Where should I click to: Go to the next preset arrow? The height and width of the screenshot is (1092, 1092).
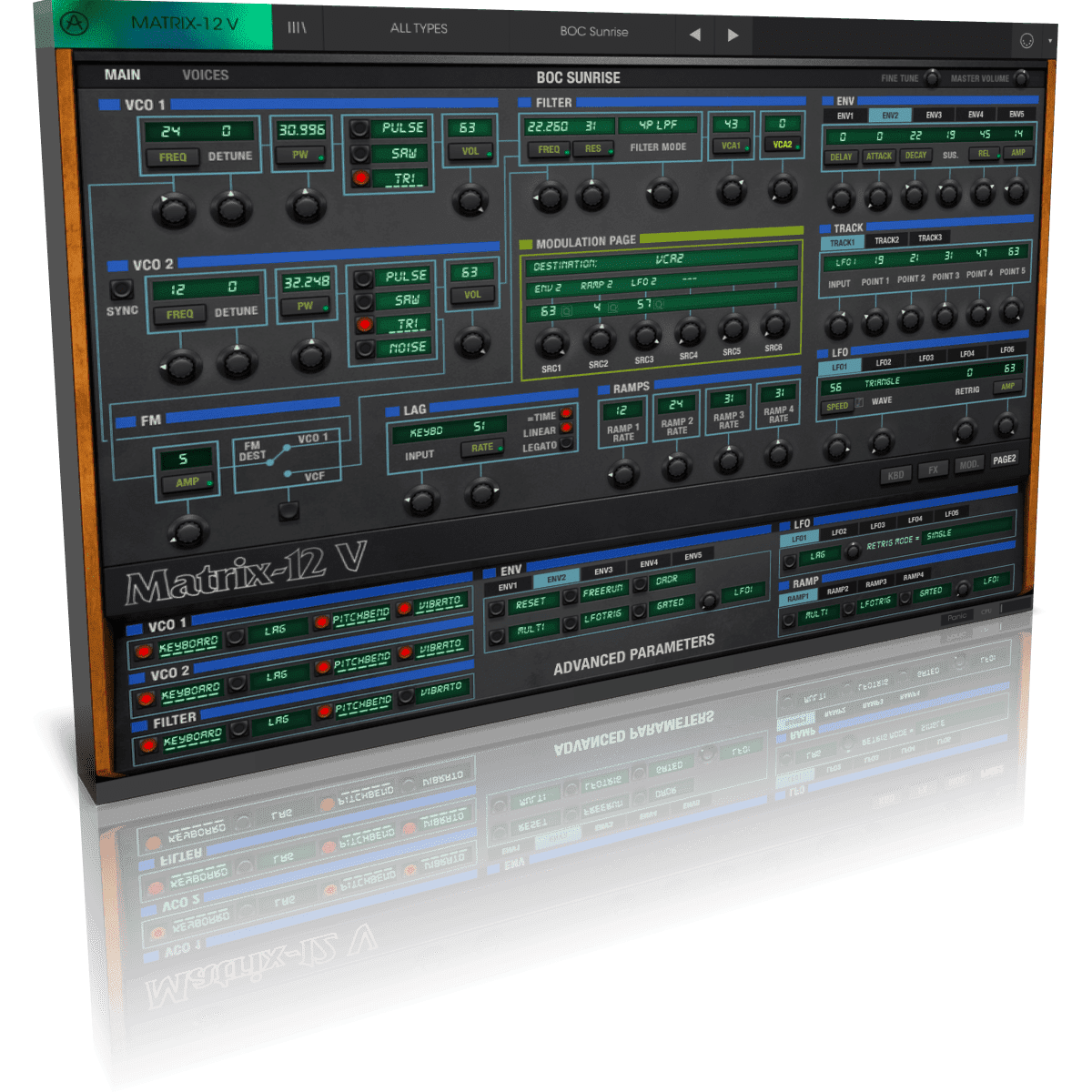coord(733,35)
